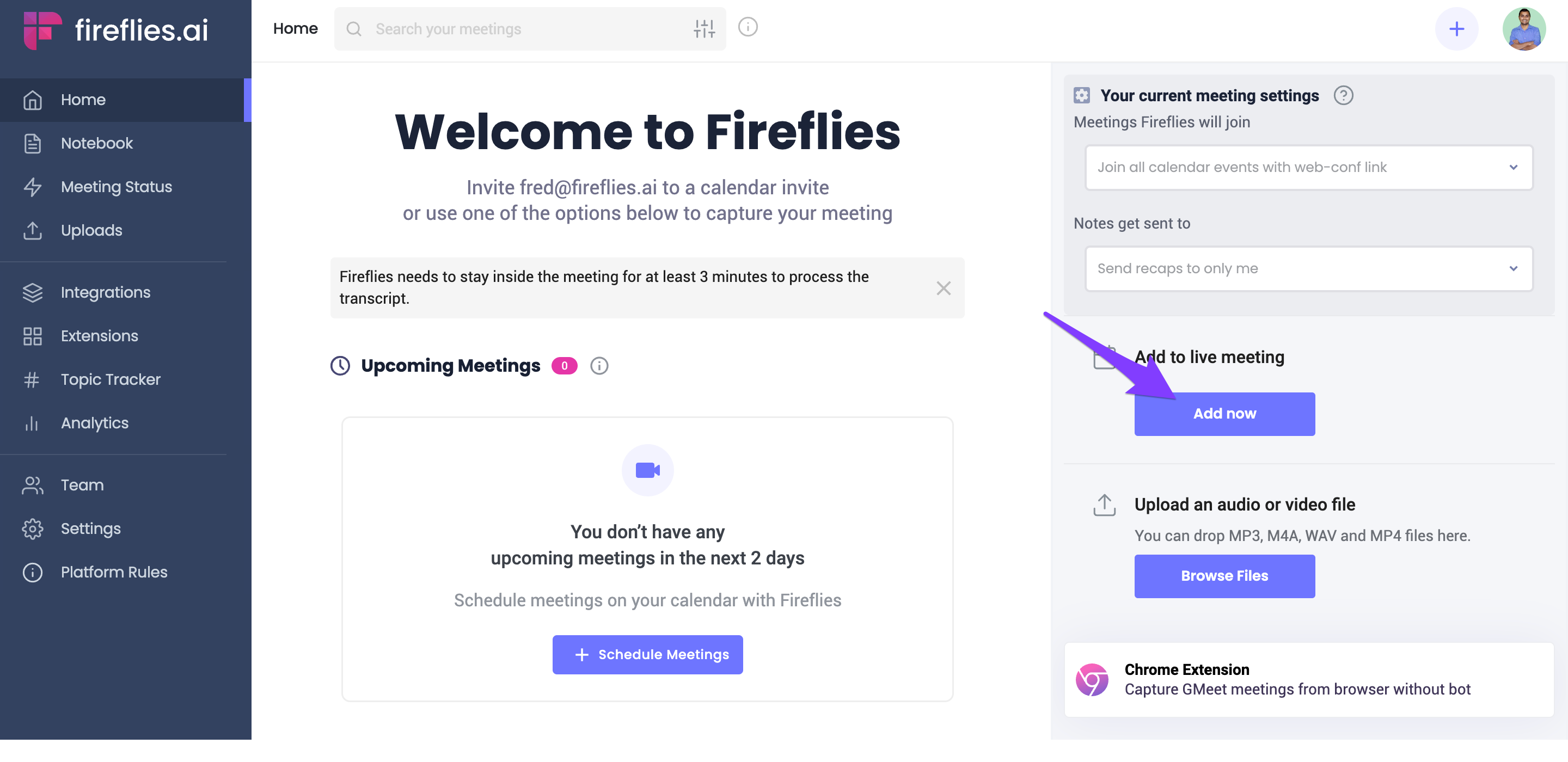Click the Chrome Extension icon
Viewport: 1568px width, 762px height.
click(x=1092, y=679)
